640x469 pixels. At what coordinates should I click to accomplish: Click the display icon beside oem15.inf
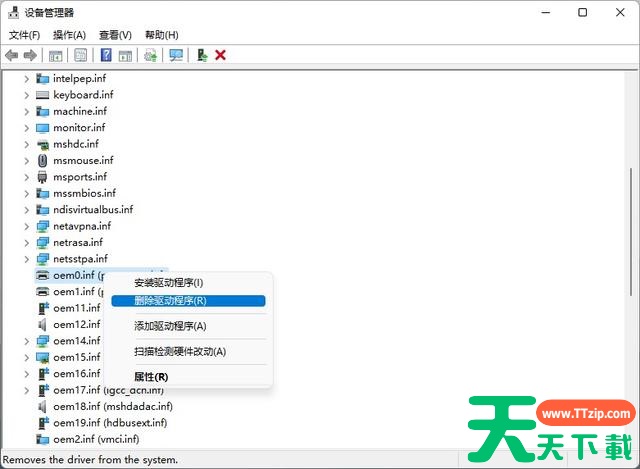(x=42, y=358)
